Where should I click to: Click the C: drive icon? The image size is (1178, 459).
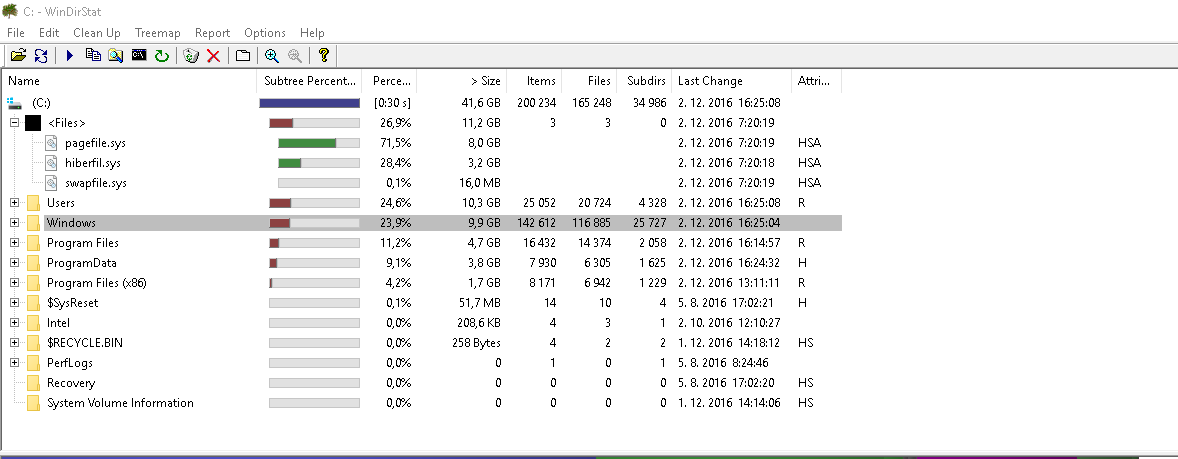tap(14, 102)
